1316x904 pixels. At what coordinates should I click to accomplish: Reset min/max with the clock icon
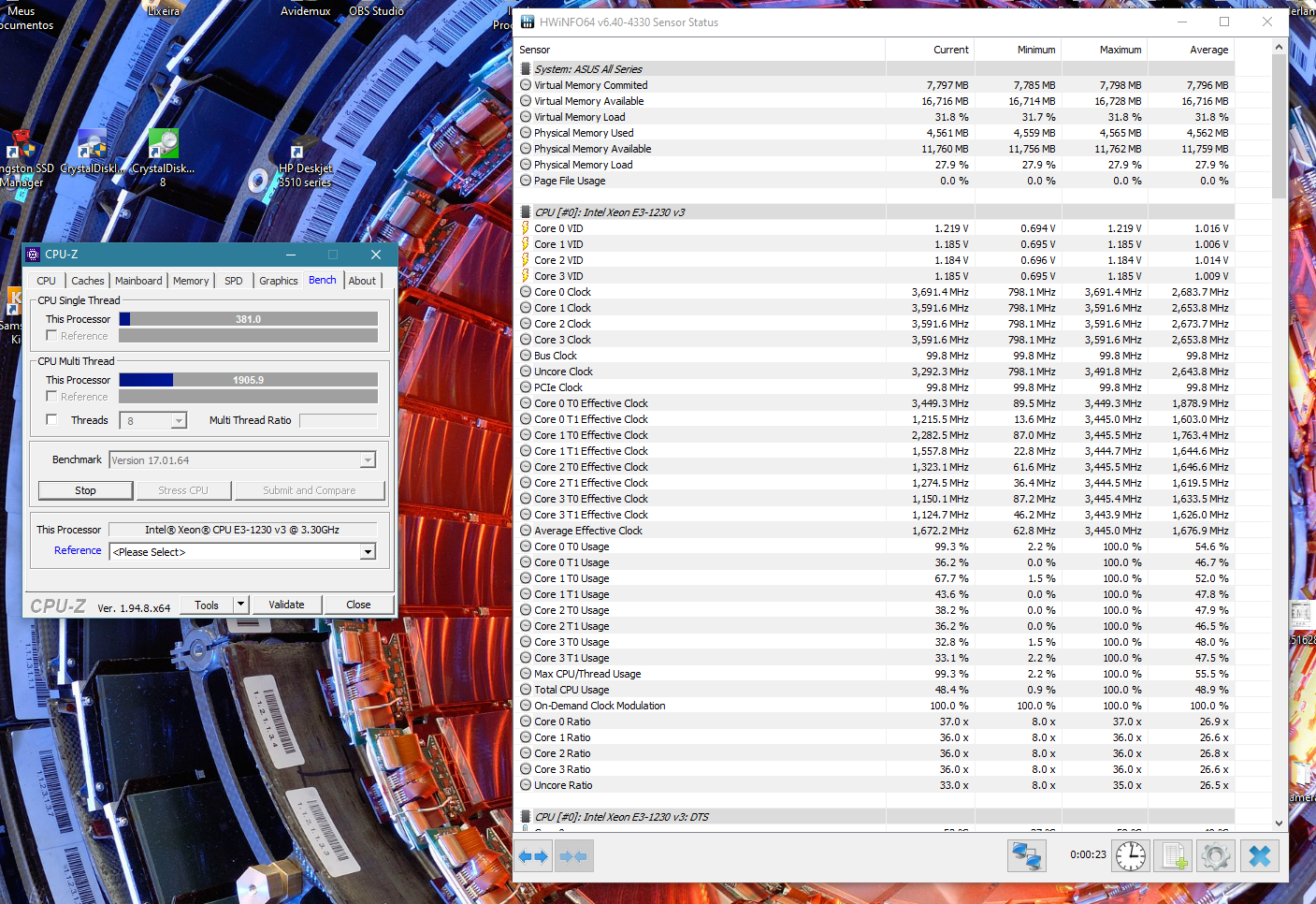1131,856
